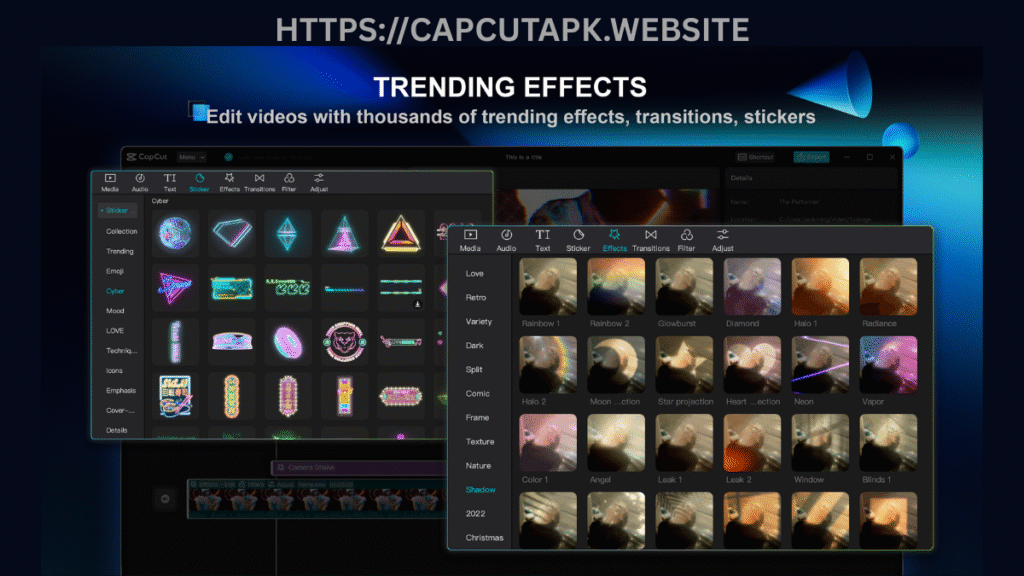Choose the Leak 1 effect thumbnail
1024x576 pixels.
684,442
